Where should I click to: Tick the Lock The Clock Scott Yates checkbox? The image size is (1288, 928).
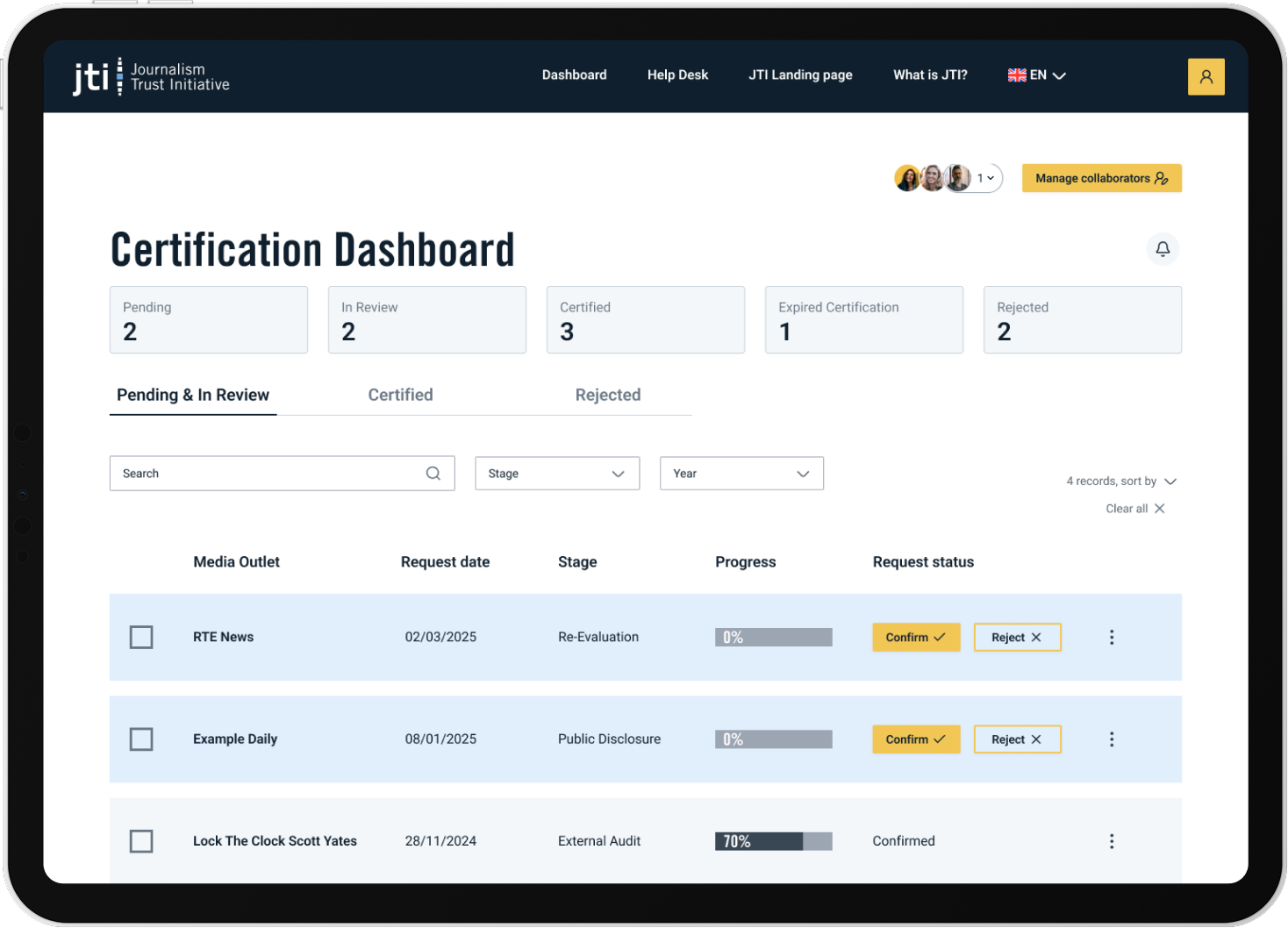141,841
